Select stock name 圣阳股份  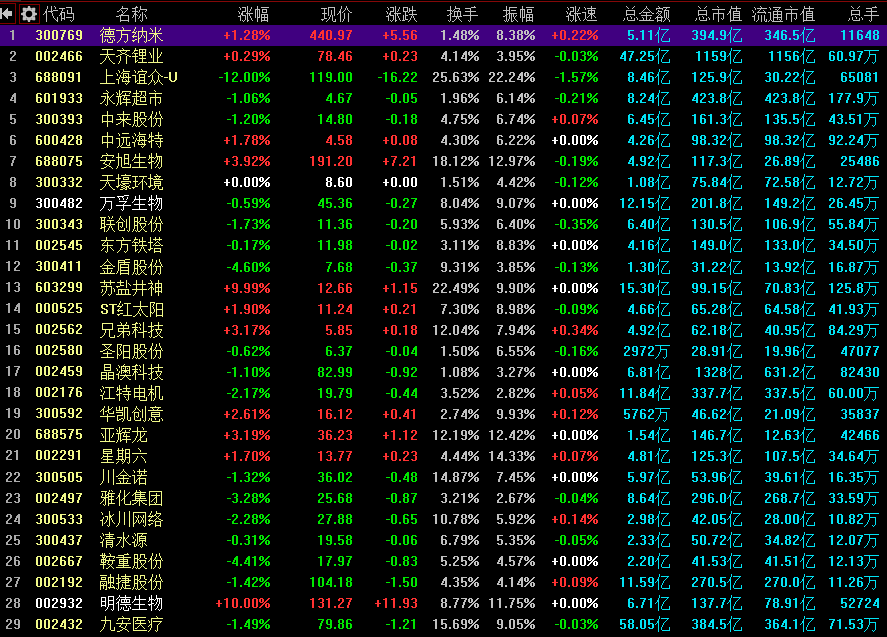coord(131,351)
